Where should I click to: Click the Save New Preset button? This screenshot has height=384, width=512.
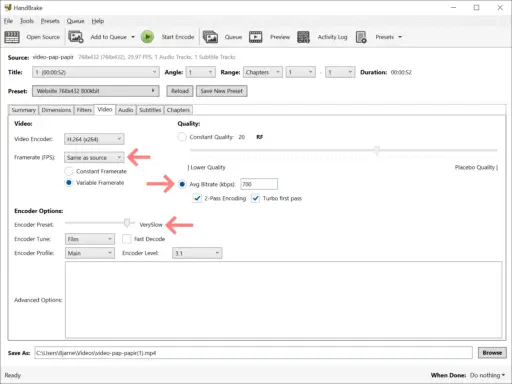click(222, 91)
